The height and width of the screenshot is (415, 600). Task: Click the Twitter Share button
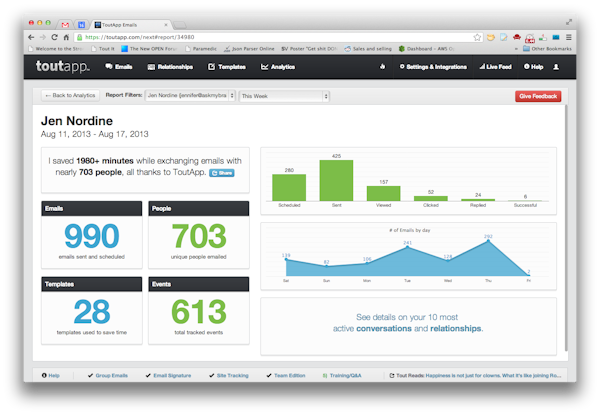tap(222, 173)
